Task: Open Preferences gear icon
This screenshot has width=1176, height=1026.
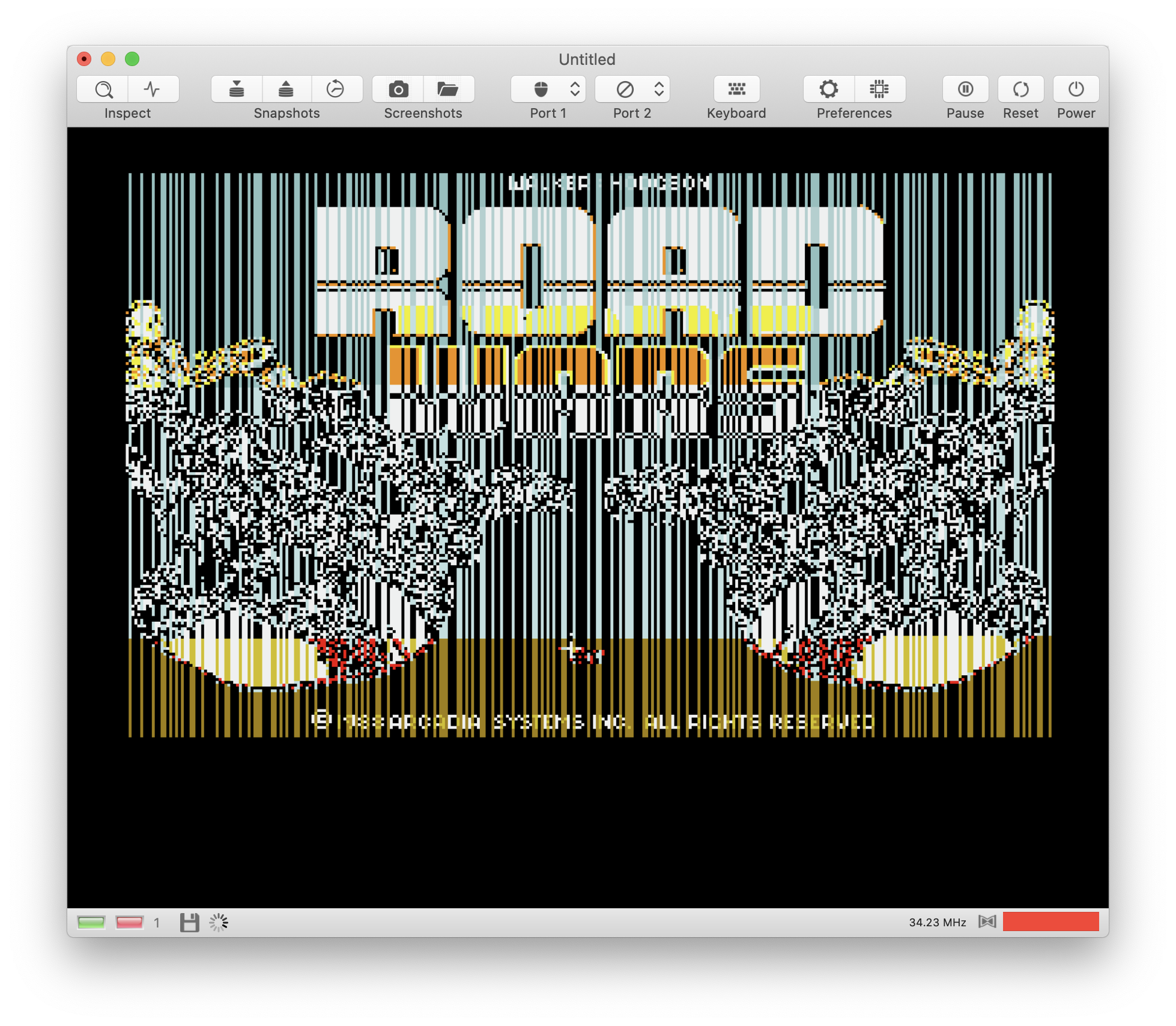Action: point(829,90)
